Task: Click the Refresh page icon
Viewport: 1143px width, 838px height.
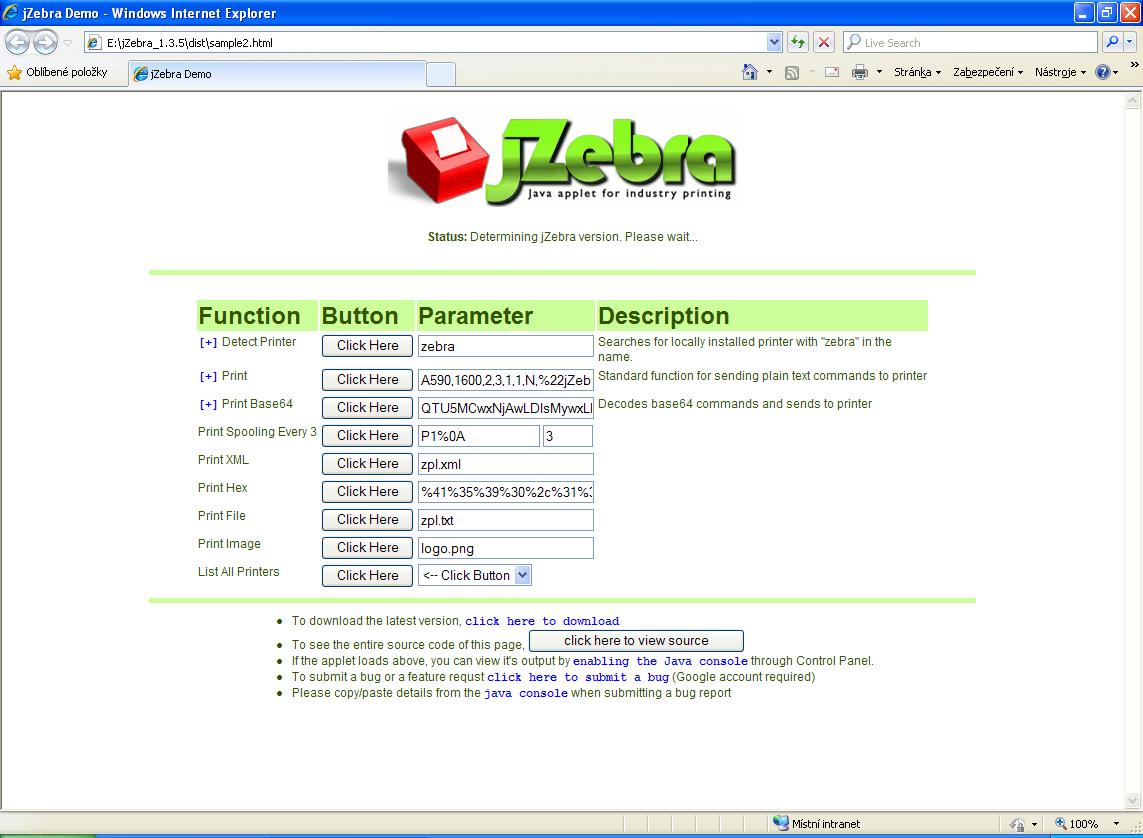Action: (x=798, y=42)
